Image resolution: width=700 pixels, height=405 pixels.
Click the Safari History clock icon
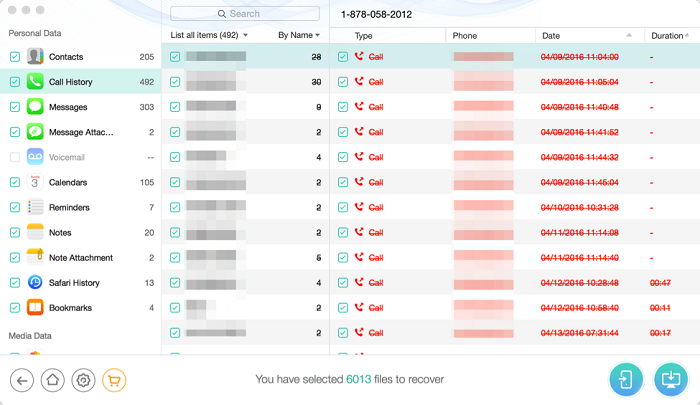coord(35,282)
